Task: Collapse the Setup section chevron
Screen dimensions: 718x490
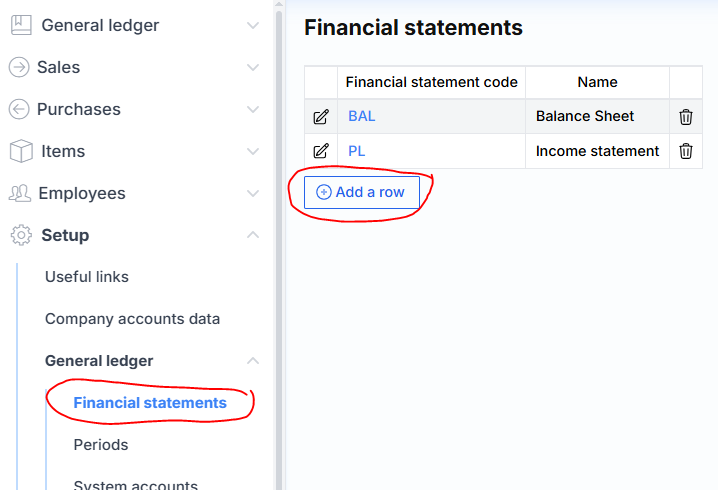Action: [x=253, y=235]
